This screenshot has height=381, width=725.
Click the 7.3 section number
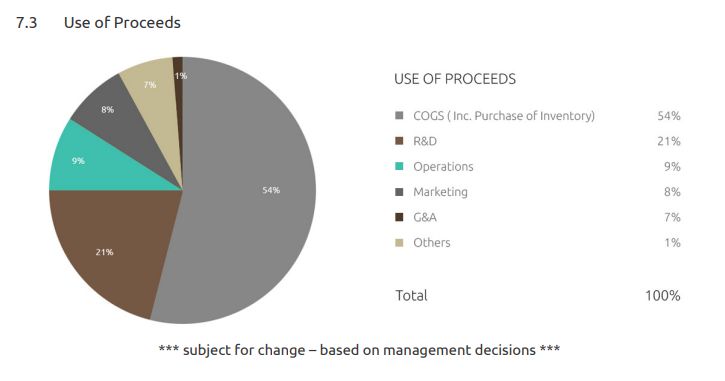pos(26,23)
